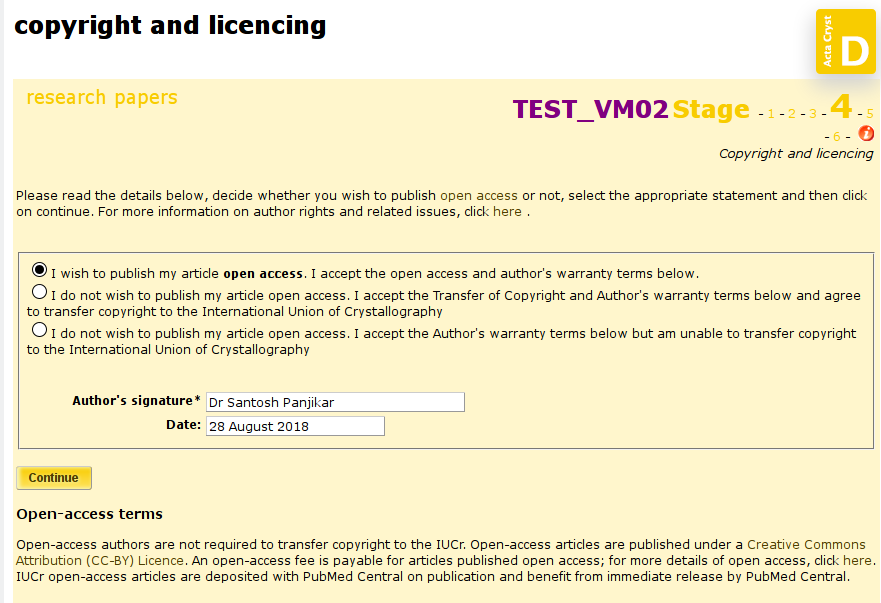Go to stage 2 of submission
The height and width of the screenshot is (603, 881).
coord(792,114)
